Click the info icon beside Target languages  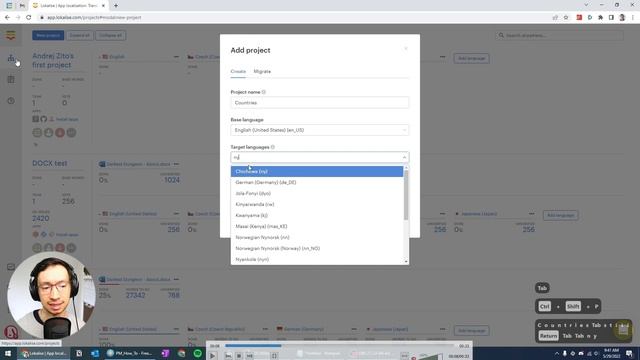click(273, 147)
